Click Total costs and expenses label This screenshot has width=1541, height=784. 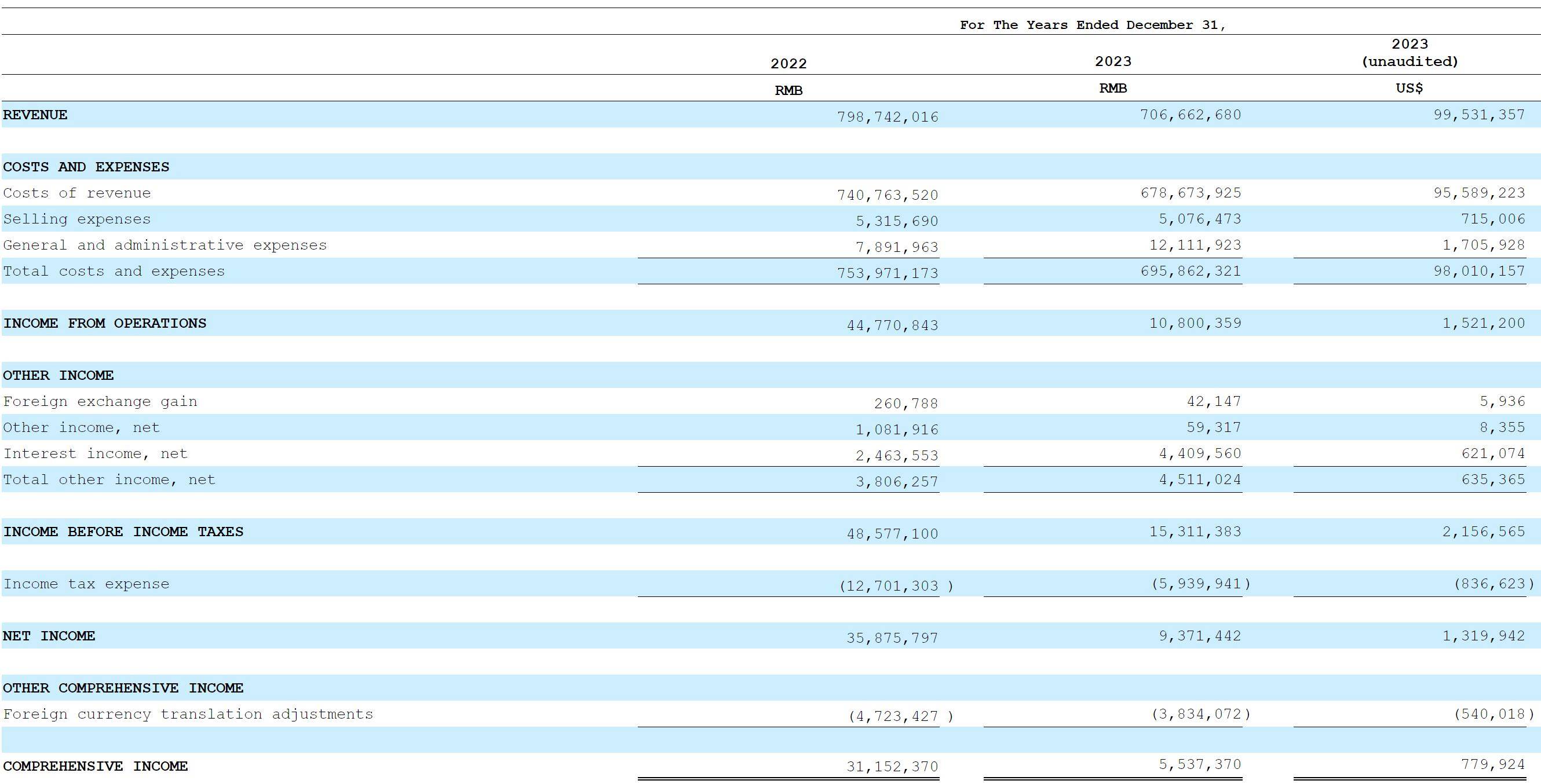tap(114, 272)
